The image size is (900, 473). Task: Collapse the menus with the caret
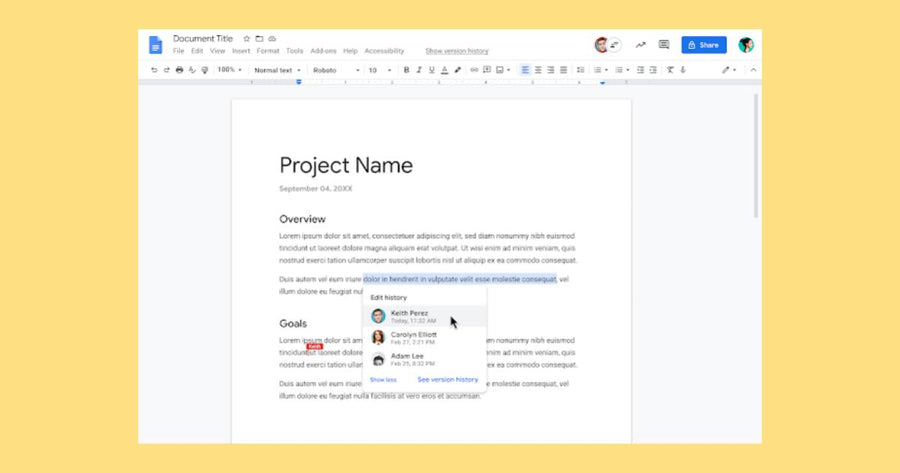[x=754, y=70]
